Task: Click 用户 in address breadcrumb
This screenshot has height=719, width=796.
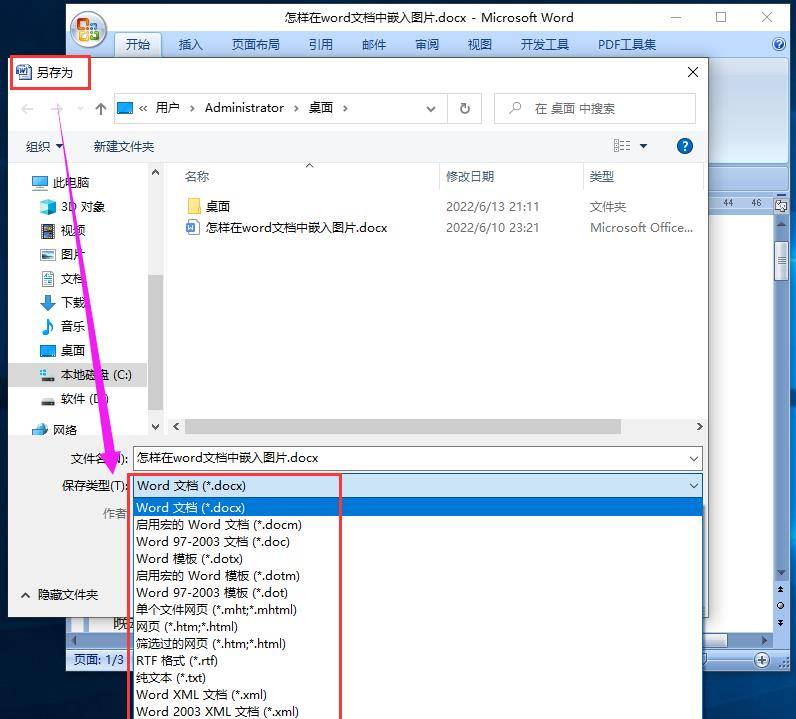Action: [167, 108]
